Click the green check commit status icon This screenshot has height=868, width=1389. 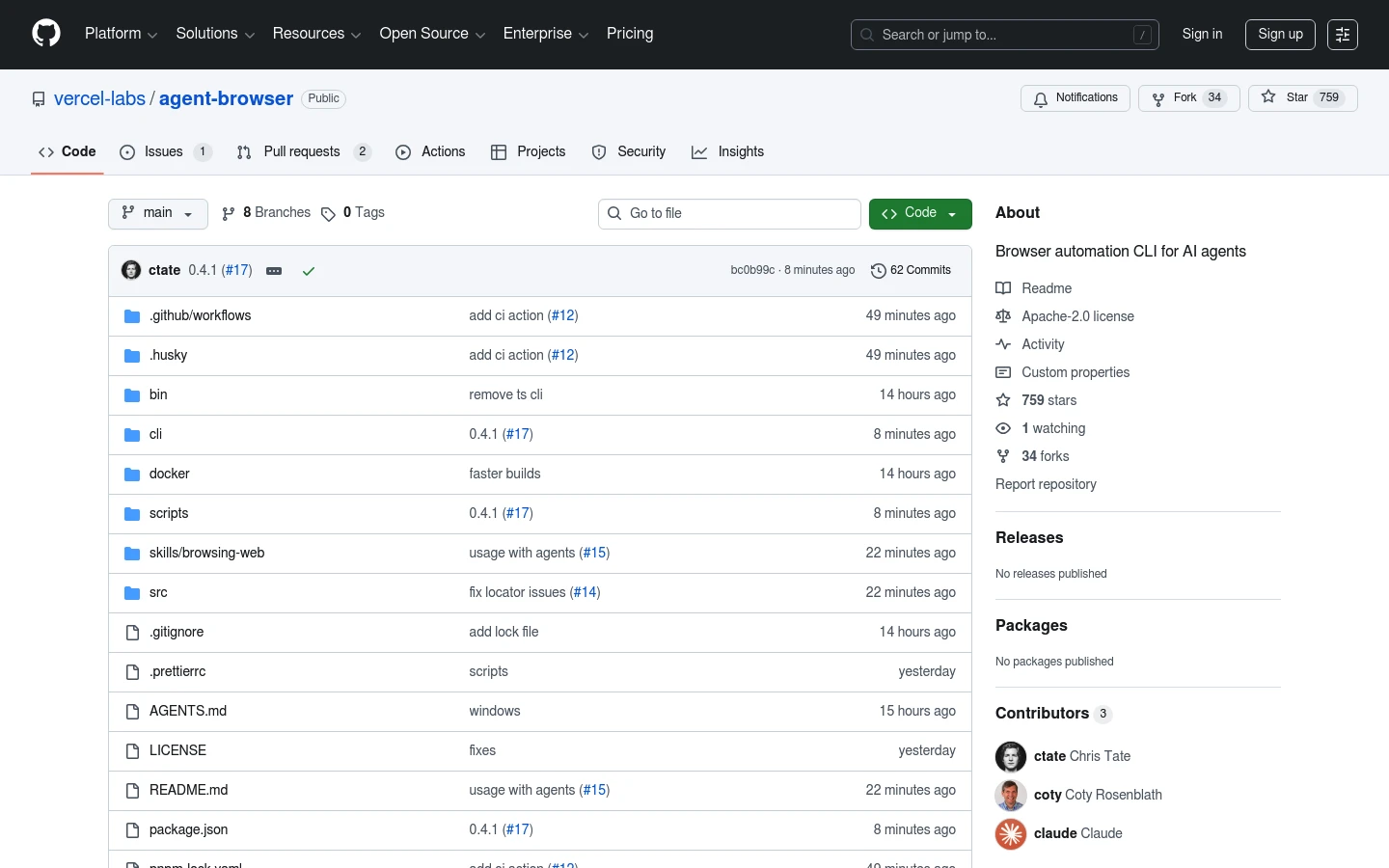(309, 271)
